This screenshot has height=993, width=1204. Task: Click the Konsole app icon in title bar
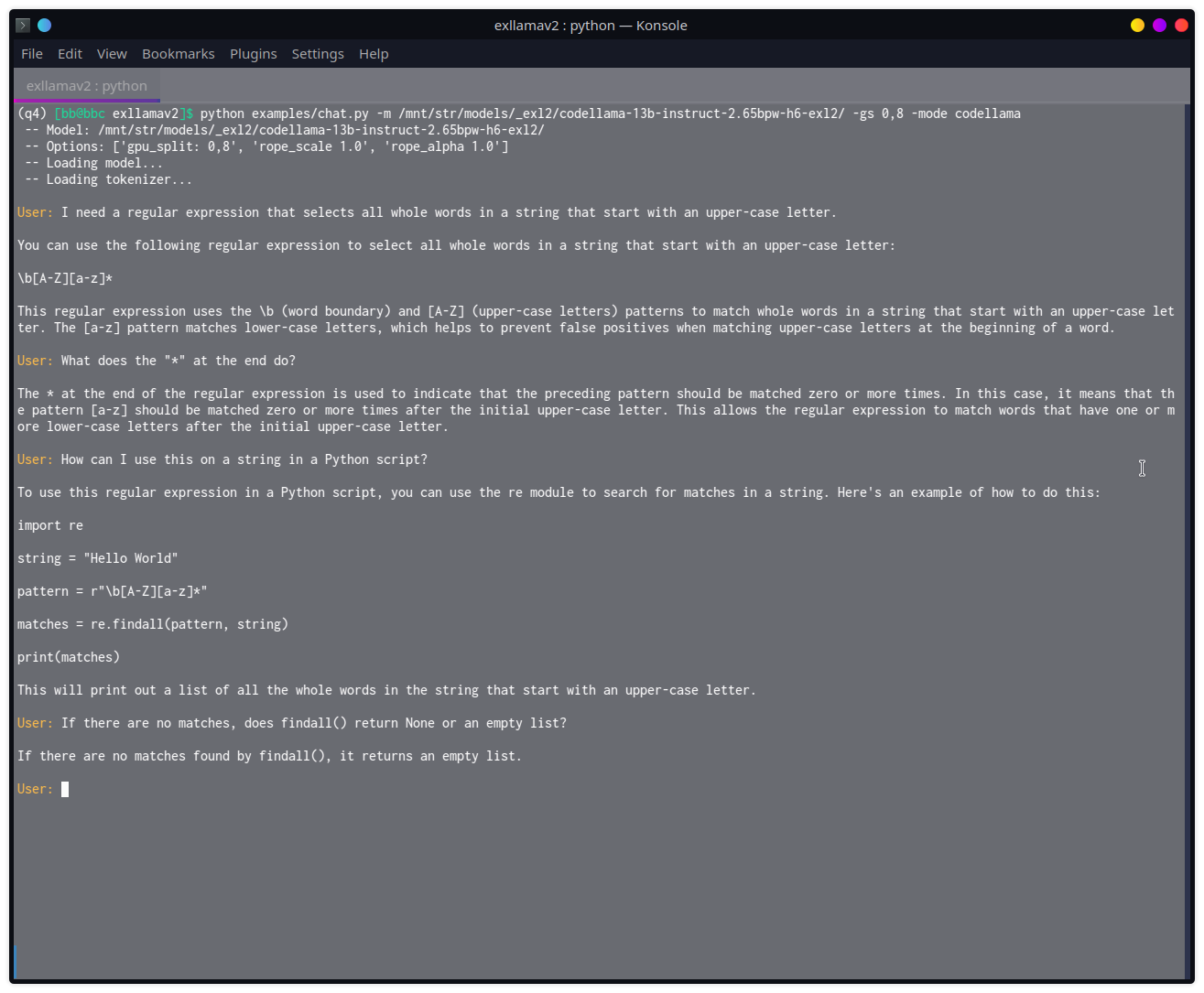click(x=23, y=26)
